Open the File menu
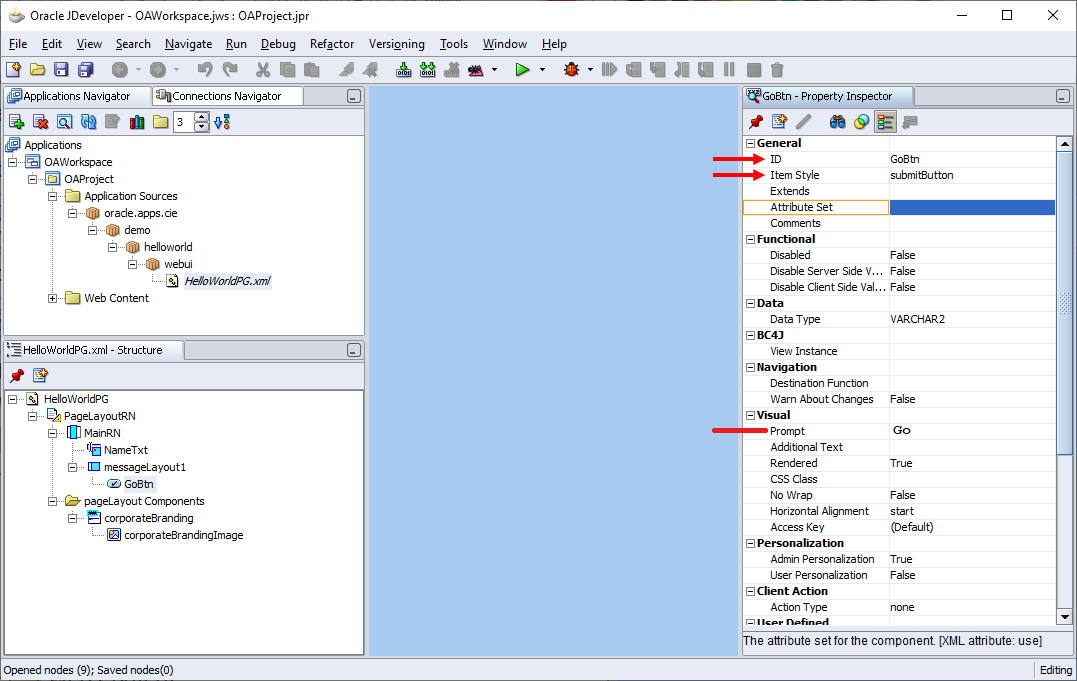Viewport: 1077px width, 681px height. 18,44
